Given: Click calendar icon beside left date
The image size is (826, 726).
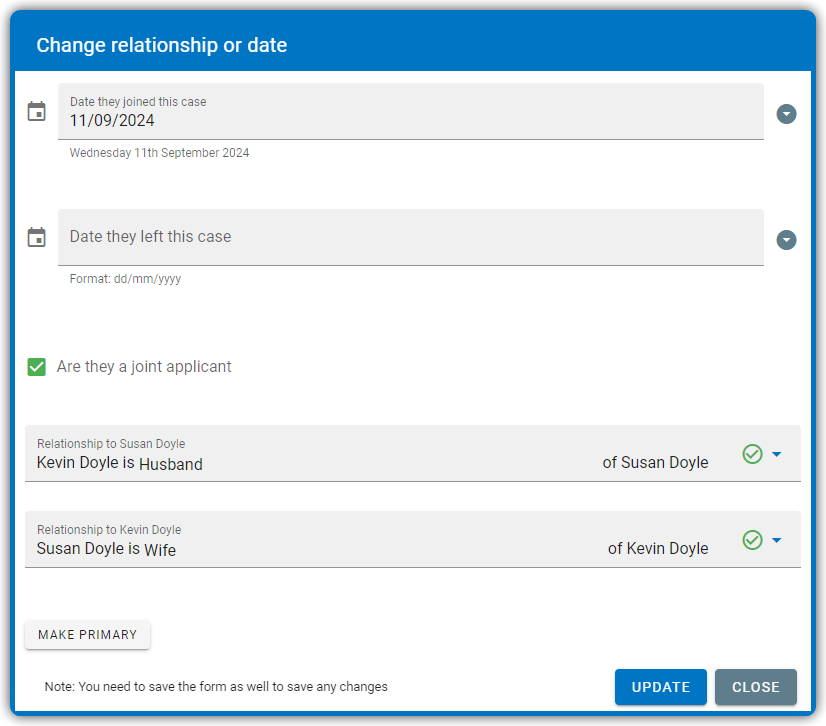Looking at the screenshot, I should (x=36, y=237).
